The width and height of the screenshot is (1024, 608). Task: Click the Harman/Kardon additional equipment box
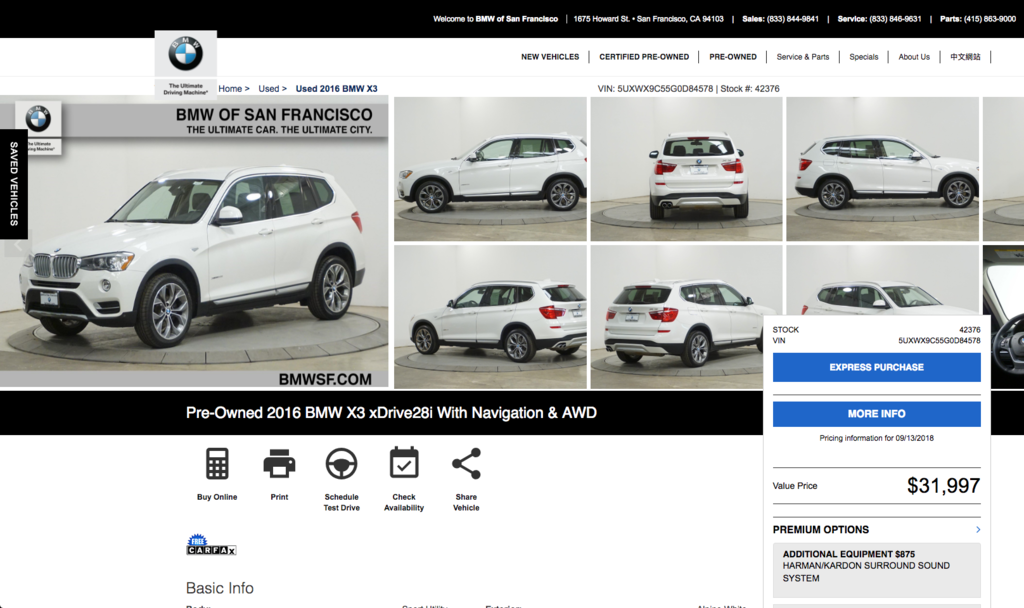point(876,569)
